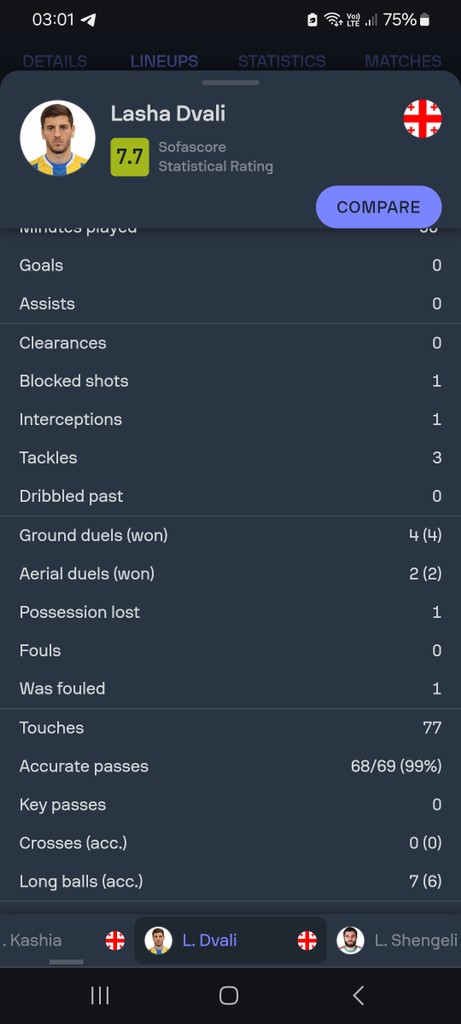Open Android recent apps button

100,995
